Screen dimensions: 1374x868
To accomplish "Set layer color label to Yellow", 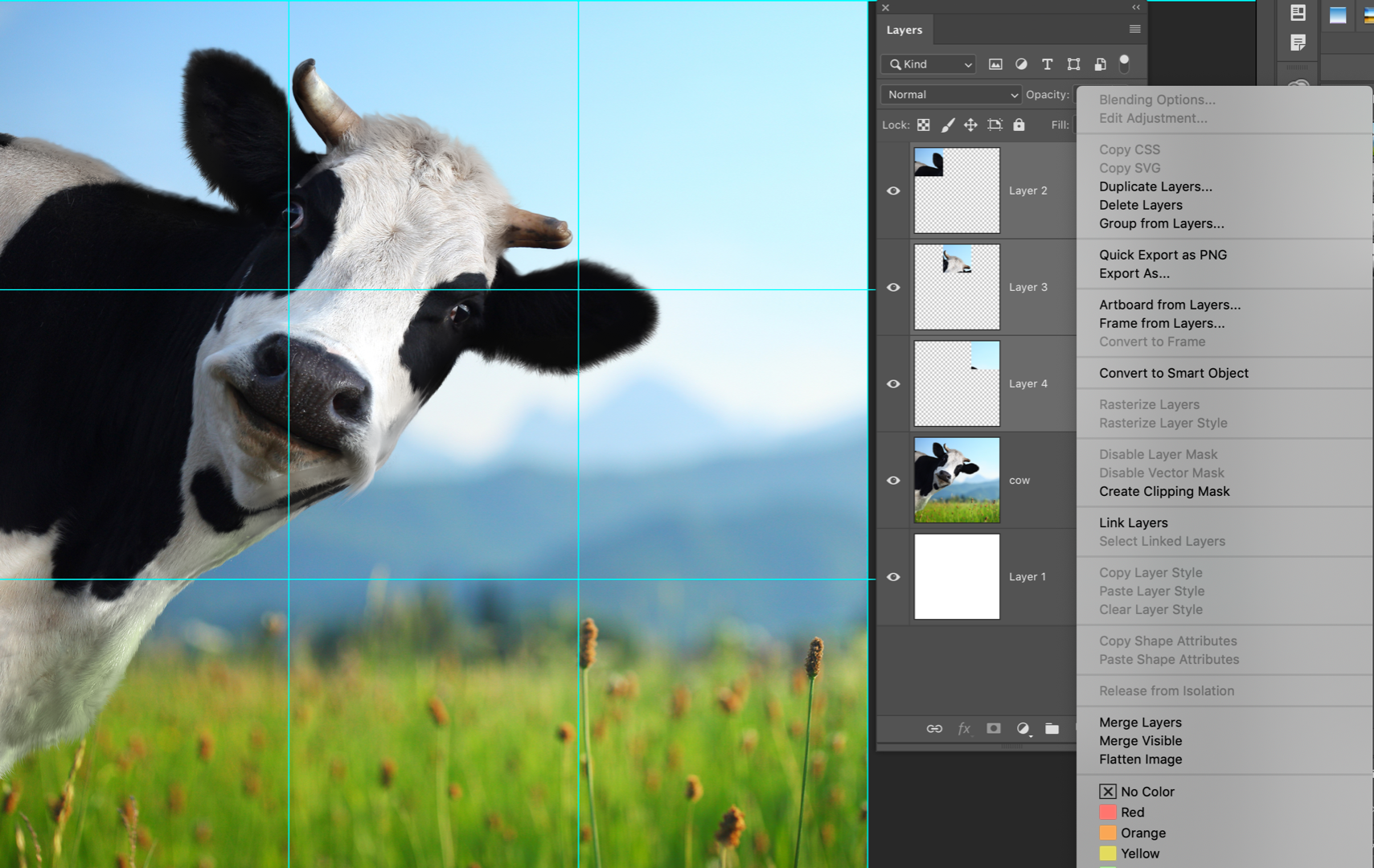I will tap(1130, 854).
